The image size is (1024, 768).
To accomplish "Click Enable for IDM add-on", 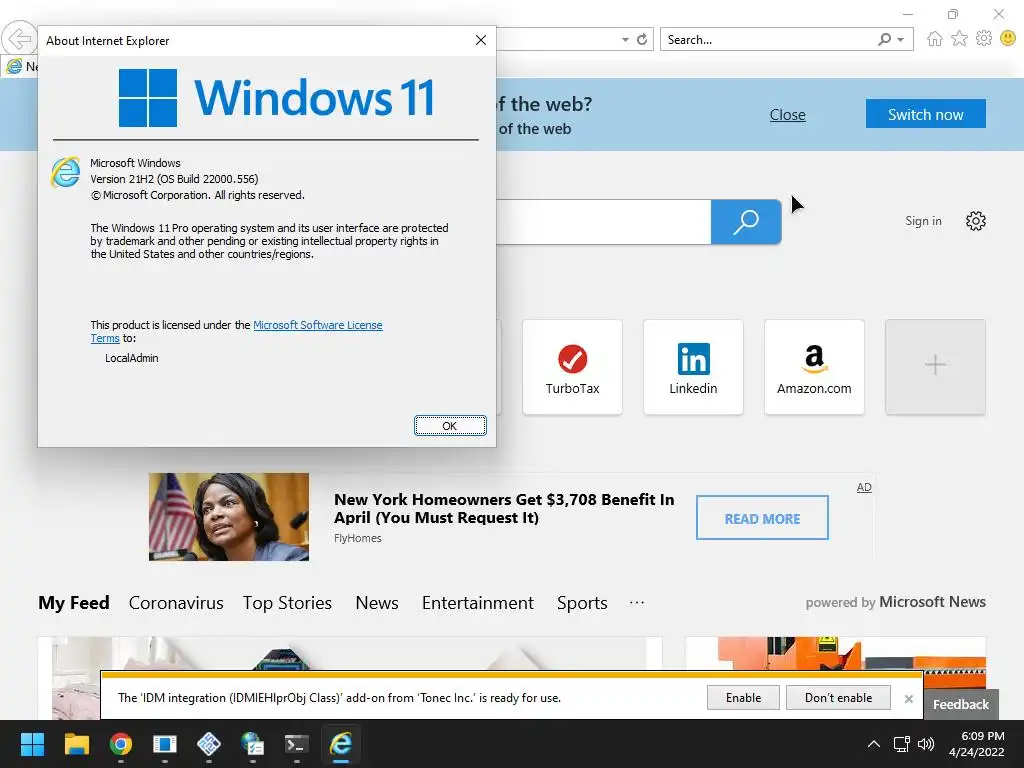I will [x=743, y=697].
